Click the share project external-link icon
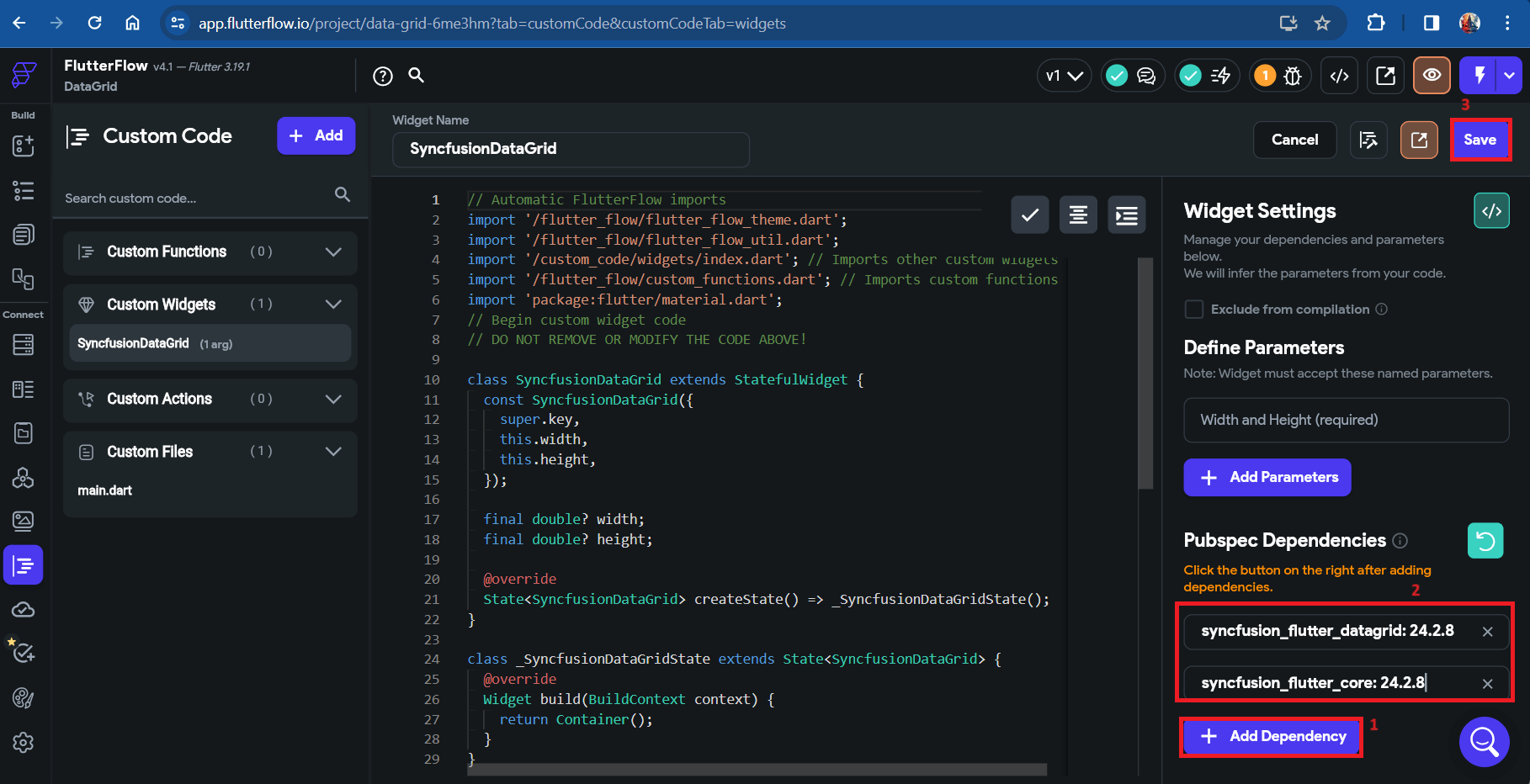Viewport: 1530px width, 784px height. click(1385, 76)
